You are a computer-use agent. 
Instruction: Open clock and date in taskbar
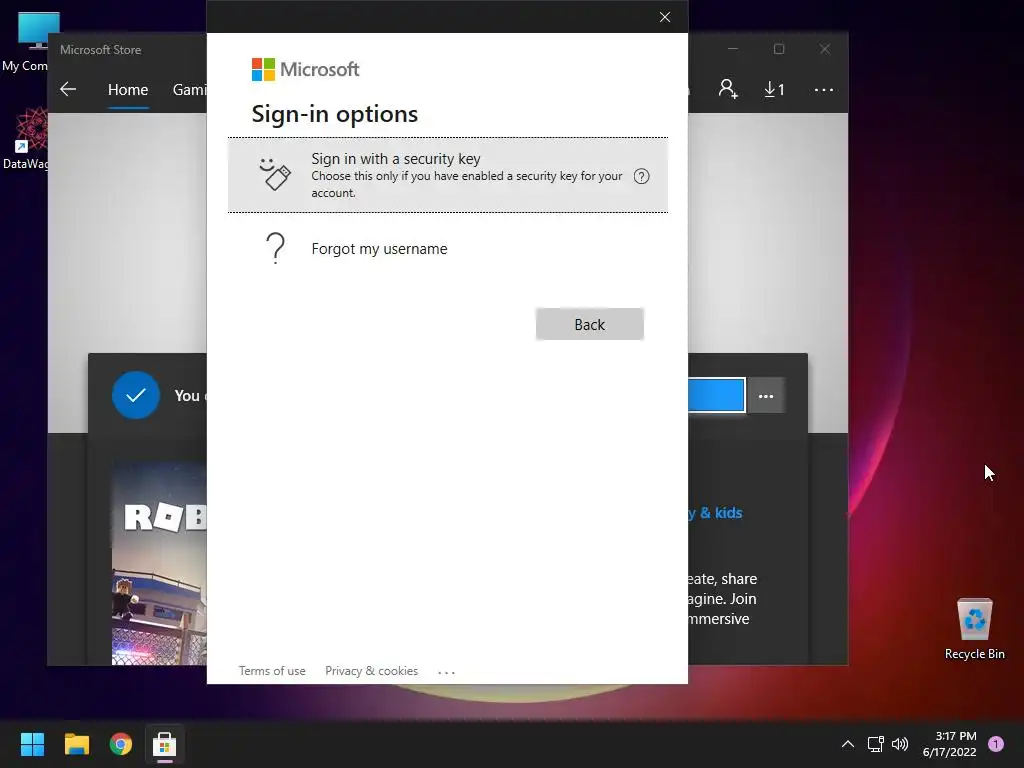[949, 744]
